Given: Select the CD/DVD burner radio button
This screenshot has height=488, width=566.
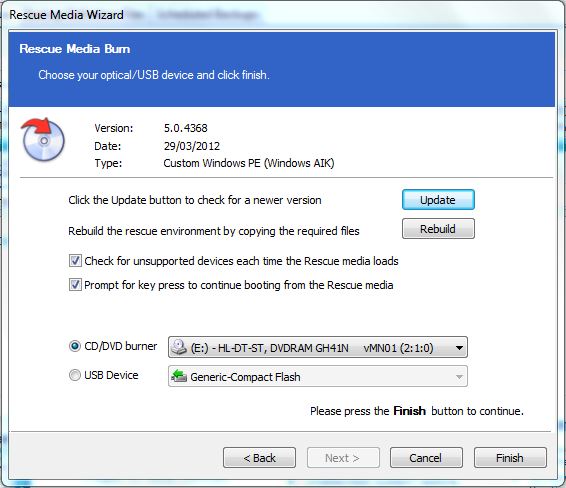Looking at the screenshot, I should tap(74, 346).
